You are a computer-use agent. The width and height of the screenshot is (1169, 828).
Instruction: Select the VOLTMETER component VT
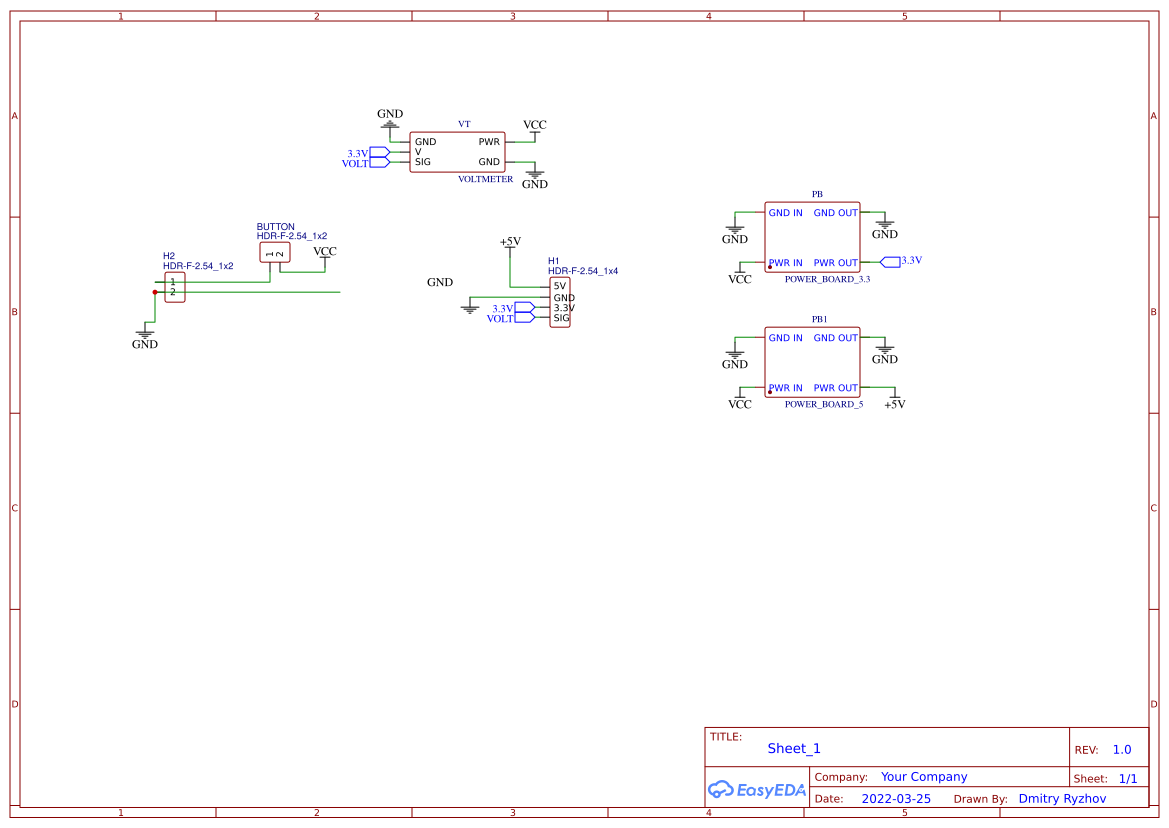[x=457, y=151]
